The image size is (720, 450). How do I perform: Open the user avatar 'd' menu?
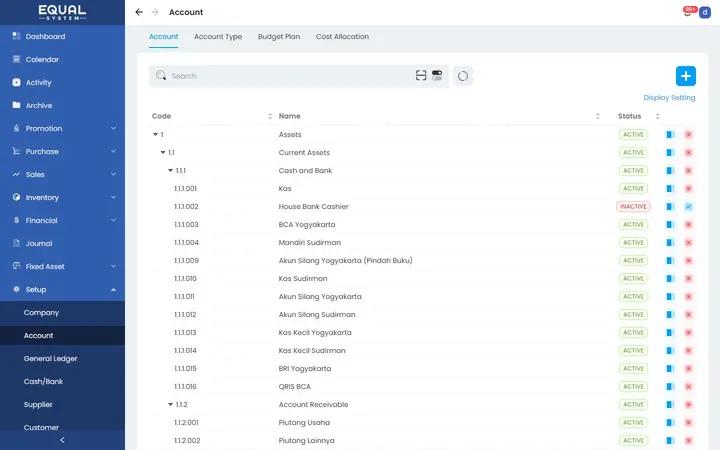click(x=705, y=12)
